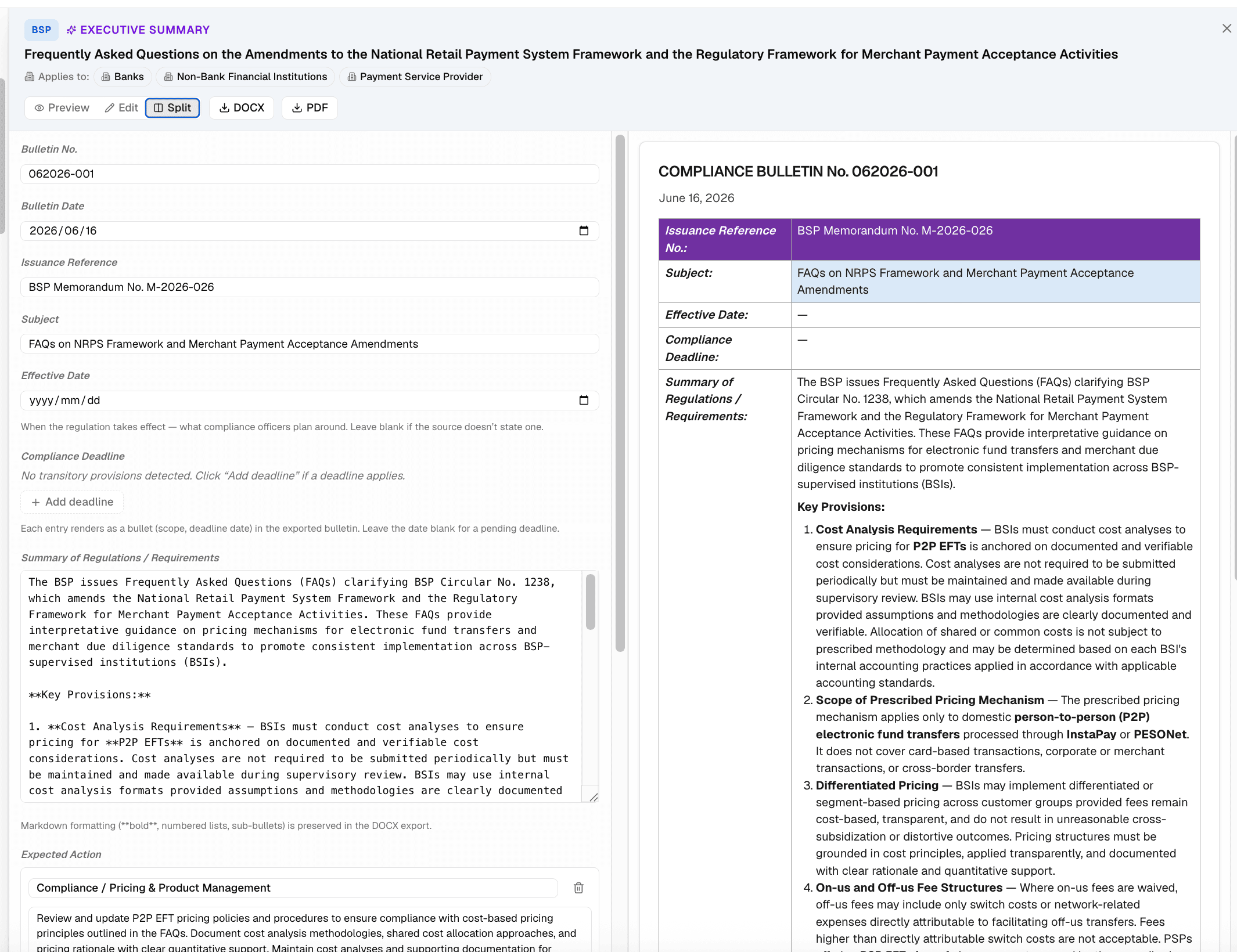The image size is (1237, 952).
Task: Click the download icon on PDF button
Action: pyautogui.click(x=297, y=108)
